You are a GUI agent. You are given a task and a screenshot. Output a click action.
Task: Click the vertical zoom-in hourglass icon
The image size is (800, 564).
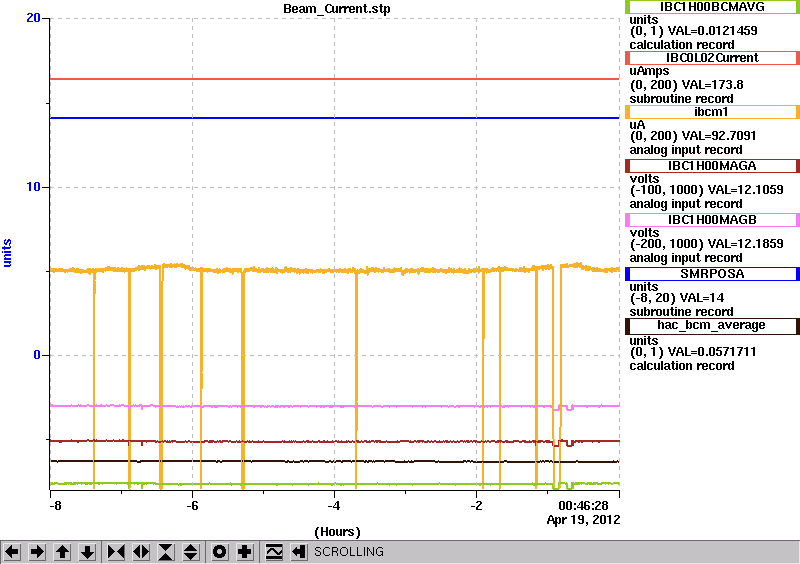(166, 552)
